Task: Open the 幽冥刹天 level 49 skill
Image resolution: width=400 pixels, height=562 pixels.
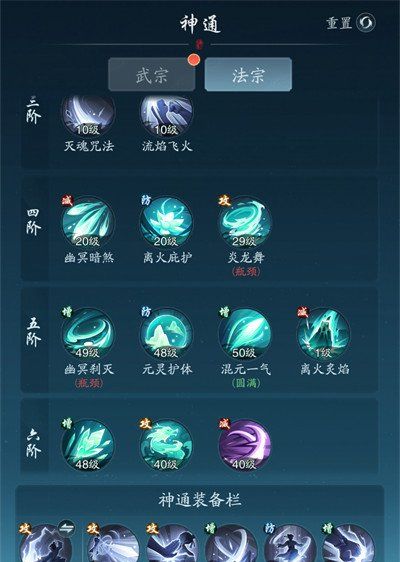Action: [x=88, y=334]
